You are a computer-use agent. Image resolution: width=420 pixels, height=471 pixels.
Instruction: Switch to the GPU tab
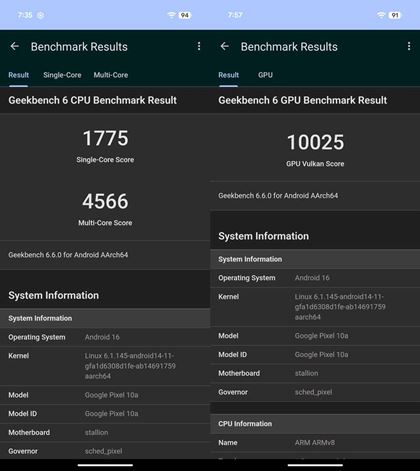(x=265, y=75)
